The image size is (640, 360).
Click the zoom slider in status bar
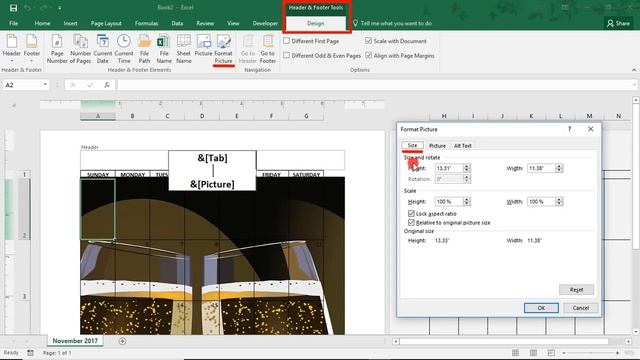click(591, 353)
